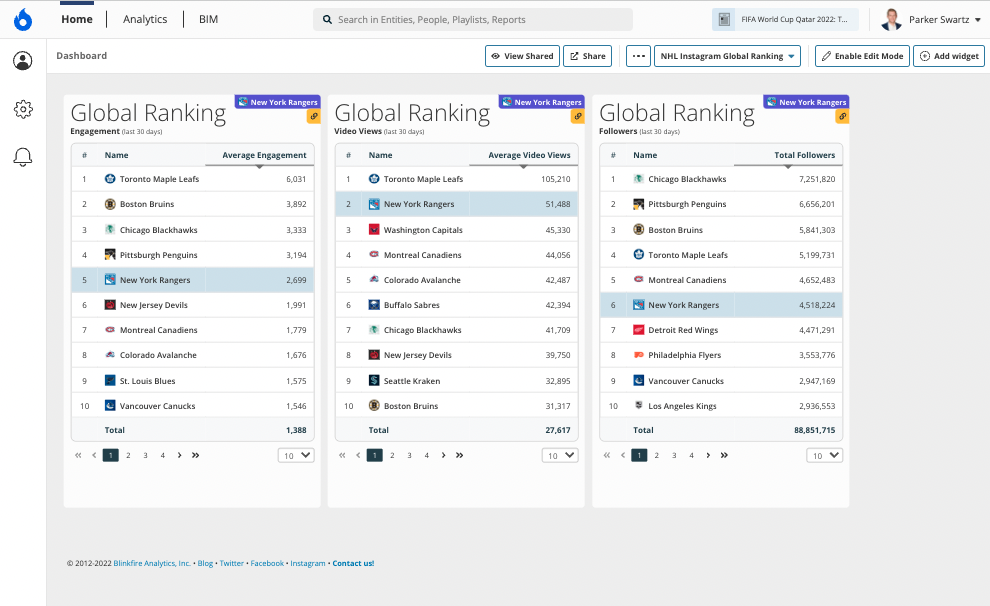Click the search magnifier icon
The width and height of the screenshot is (990, 606).
click(327, 20)
